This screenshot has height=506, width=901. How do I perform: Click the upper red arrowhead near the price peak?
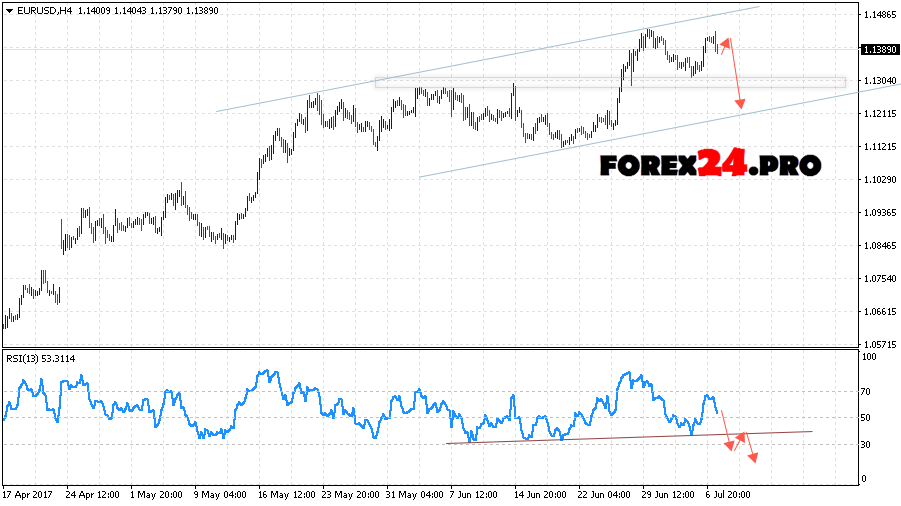tap(725, 42)
